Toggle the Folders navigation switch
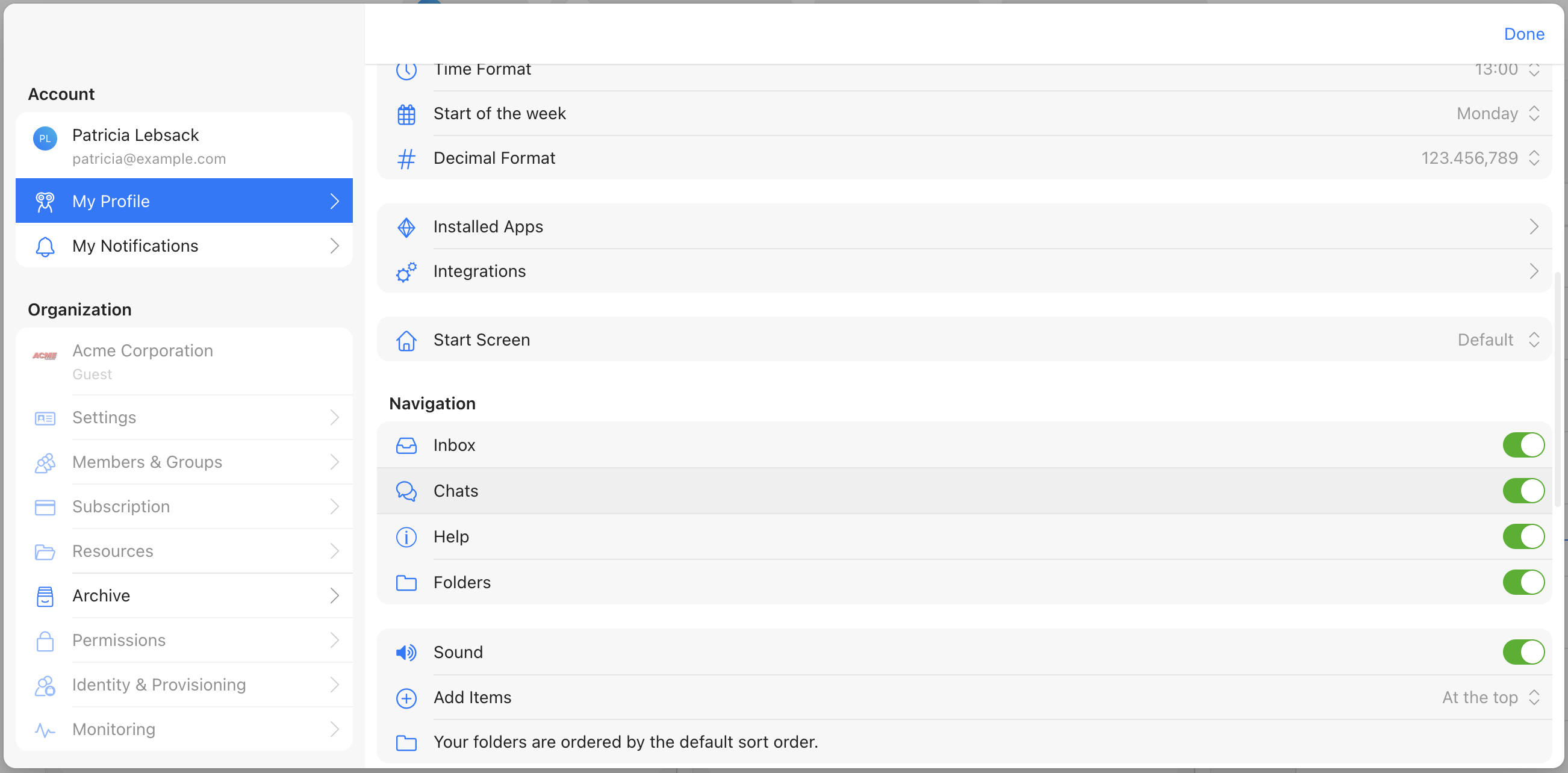This screenshot has width=1568, height=773. coord(1523,583)
